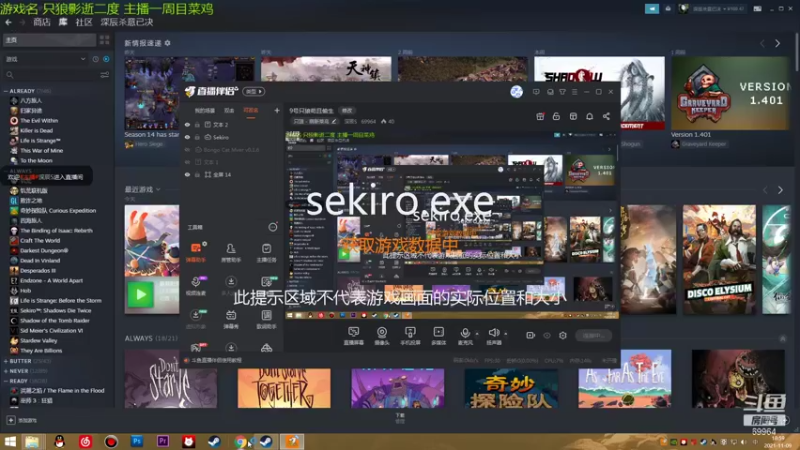Open the message icon in streaming app title bar
This screenshot has height=450, width=800.
(x=536, y=92)
